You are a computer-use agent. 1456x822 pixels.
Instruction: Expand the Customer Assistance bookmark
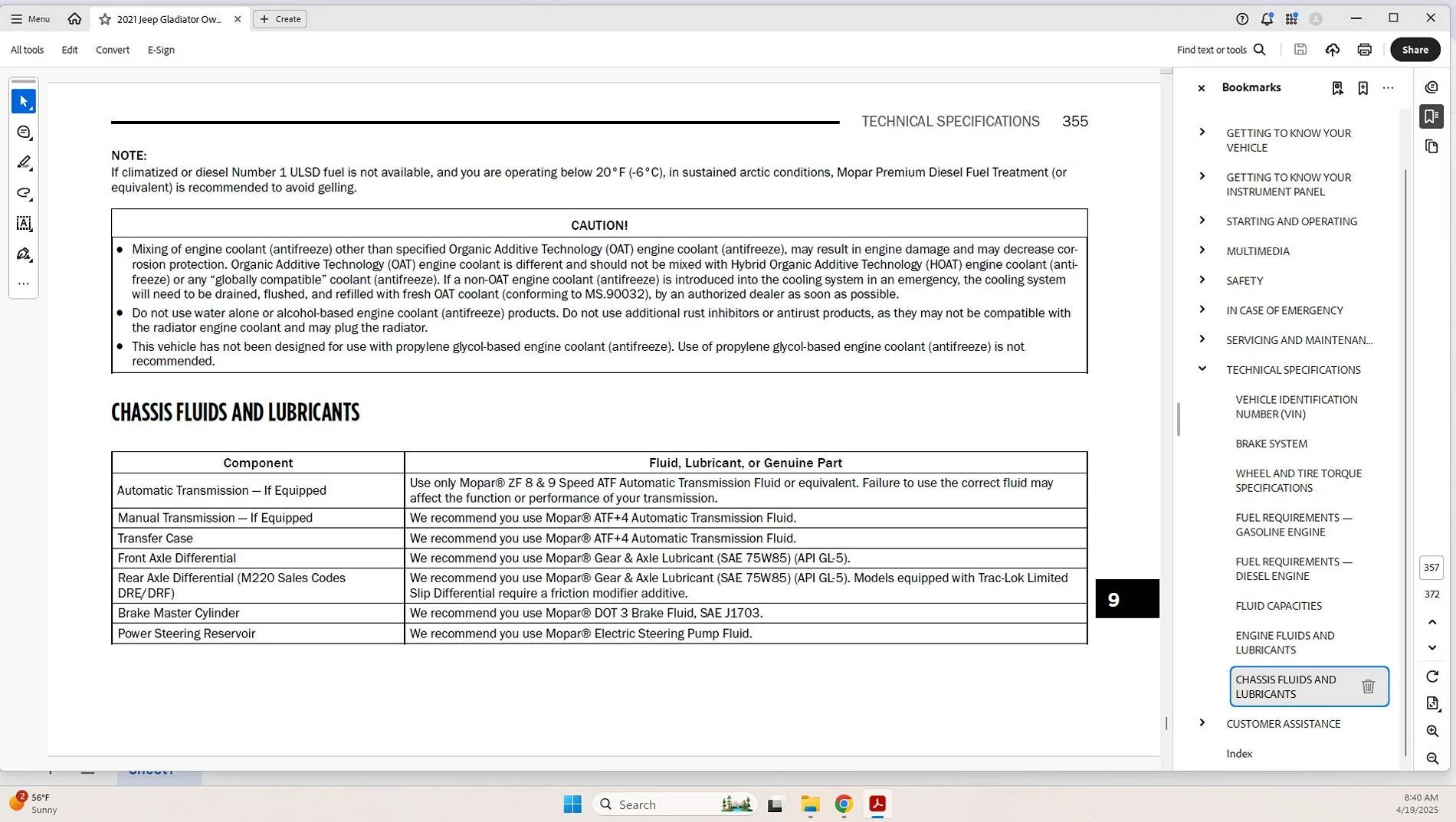(x=1202, y=723)
